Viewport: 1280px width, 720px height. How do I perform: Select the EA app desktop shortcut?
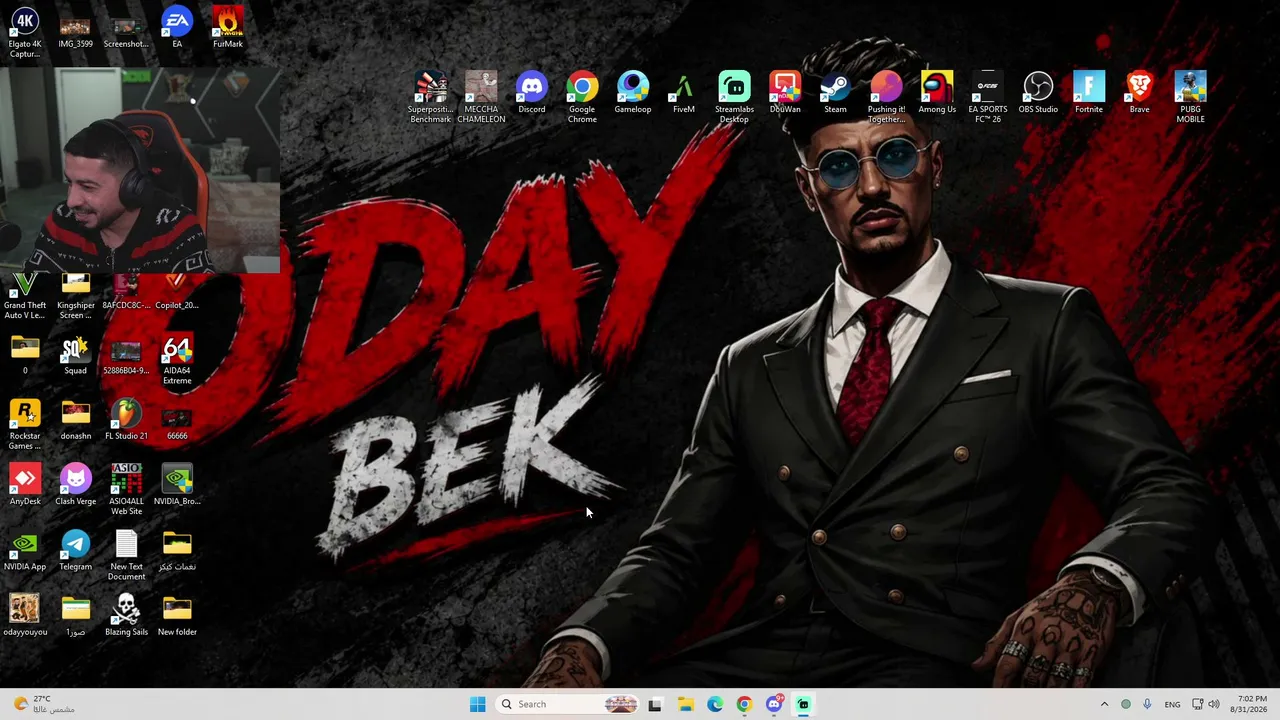pos(177,28)
